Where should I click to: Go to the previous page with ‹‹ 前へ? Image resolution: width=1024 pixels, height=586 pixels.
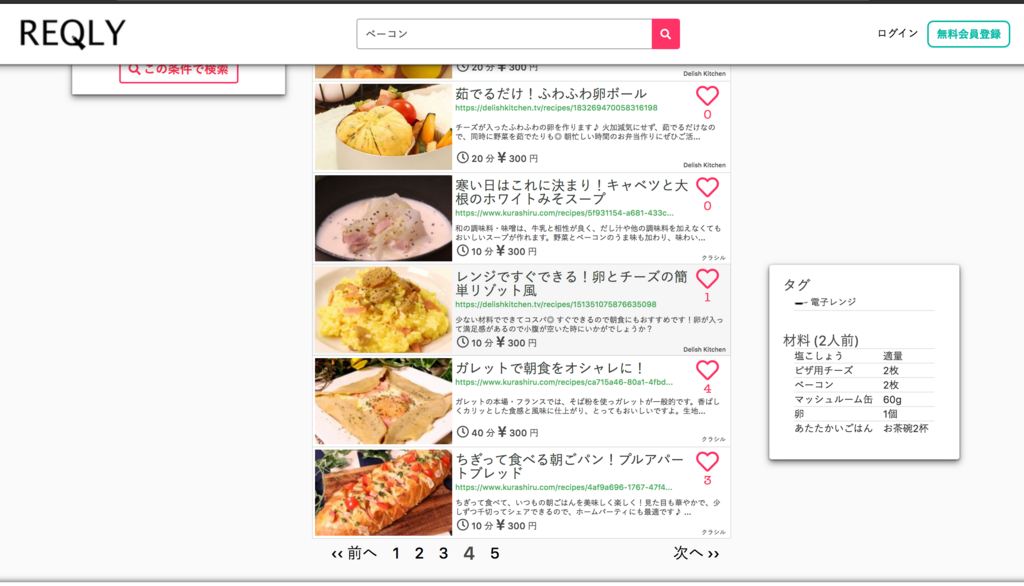[354, 553]
